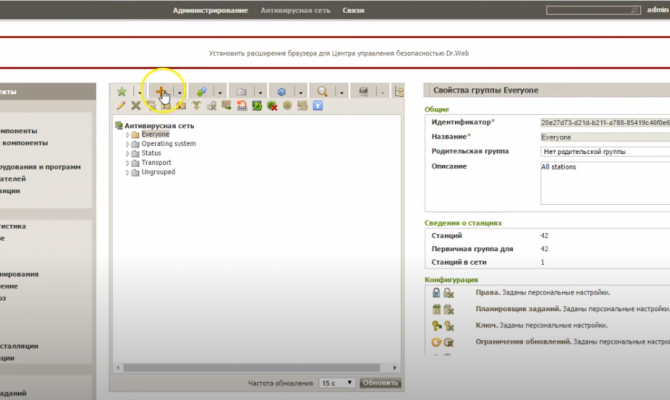The image size is (670, 400).
Task: Click the blue cube components icon
Action: click(282, 91)
